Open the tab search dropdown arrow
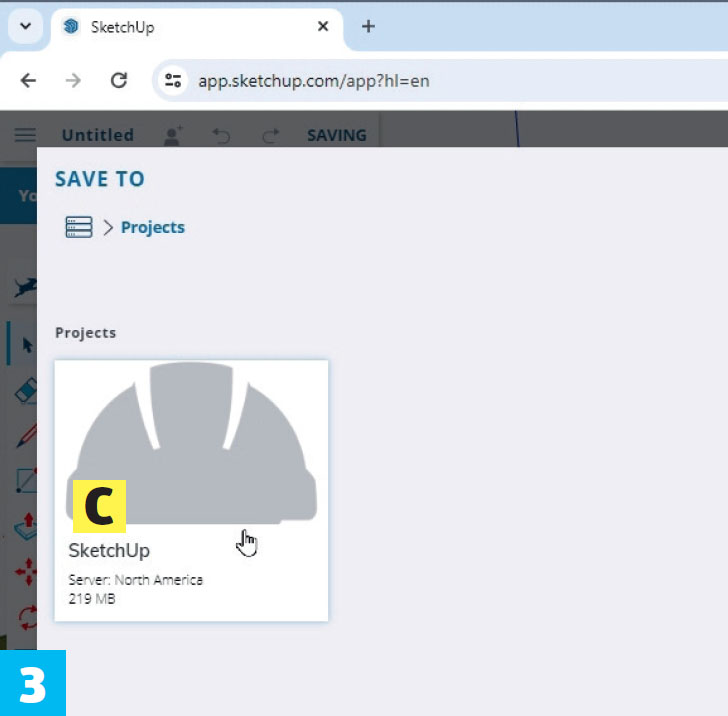728x716 pixels. pyautogui.click(x=26, y=26)
